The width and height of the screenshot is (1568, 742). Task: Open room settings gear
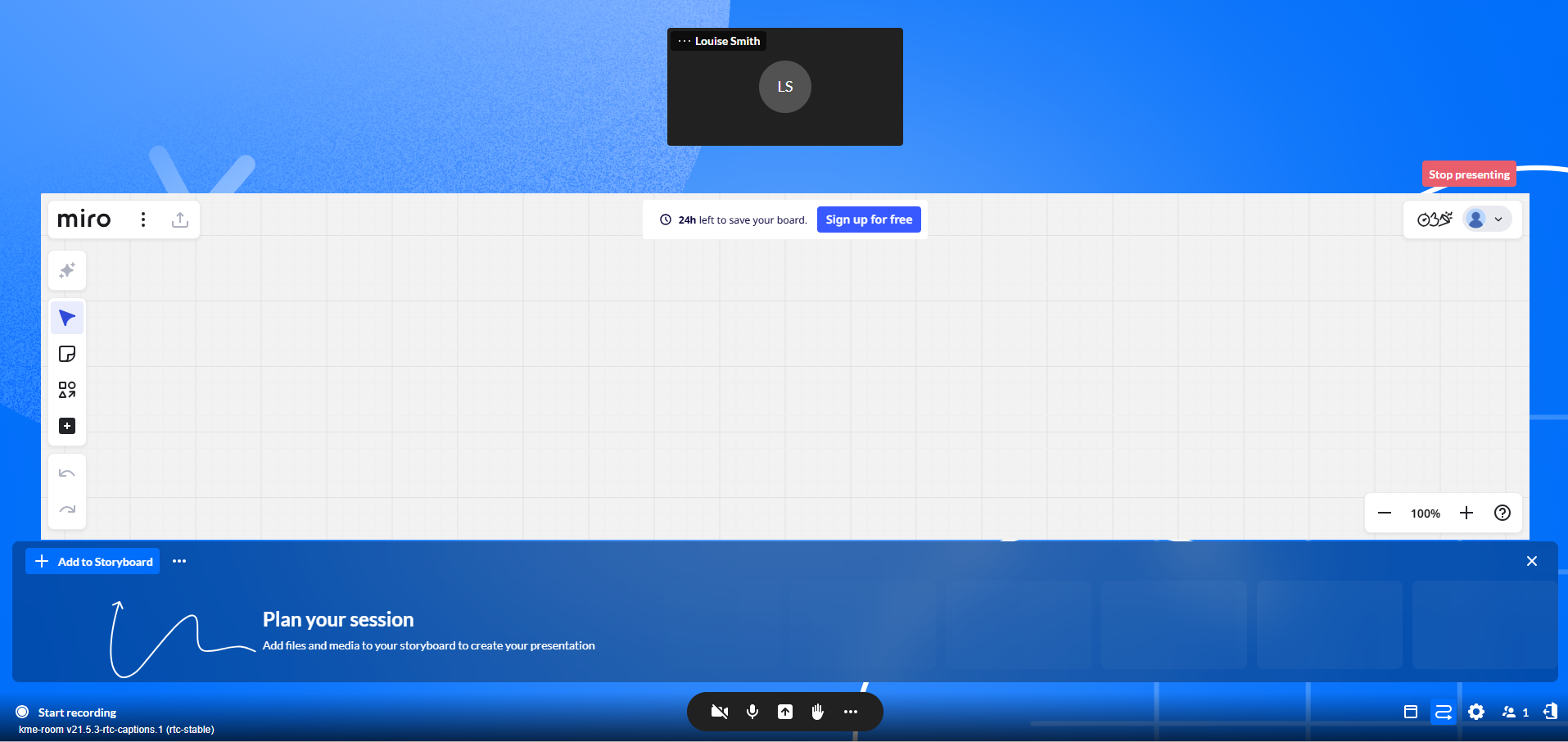click(x=1476, y=712)
